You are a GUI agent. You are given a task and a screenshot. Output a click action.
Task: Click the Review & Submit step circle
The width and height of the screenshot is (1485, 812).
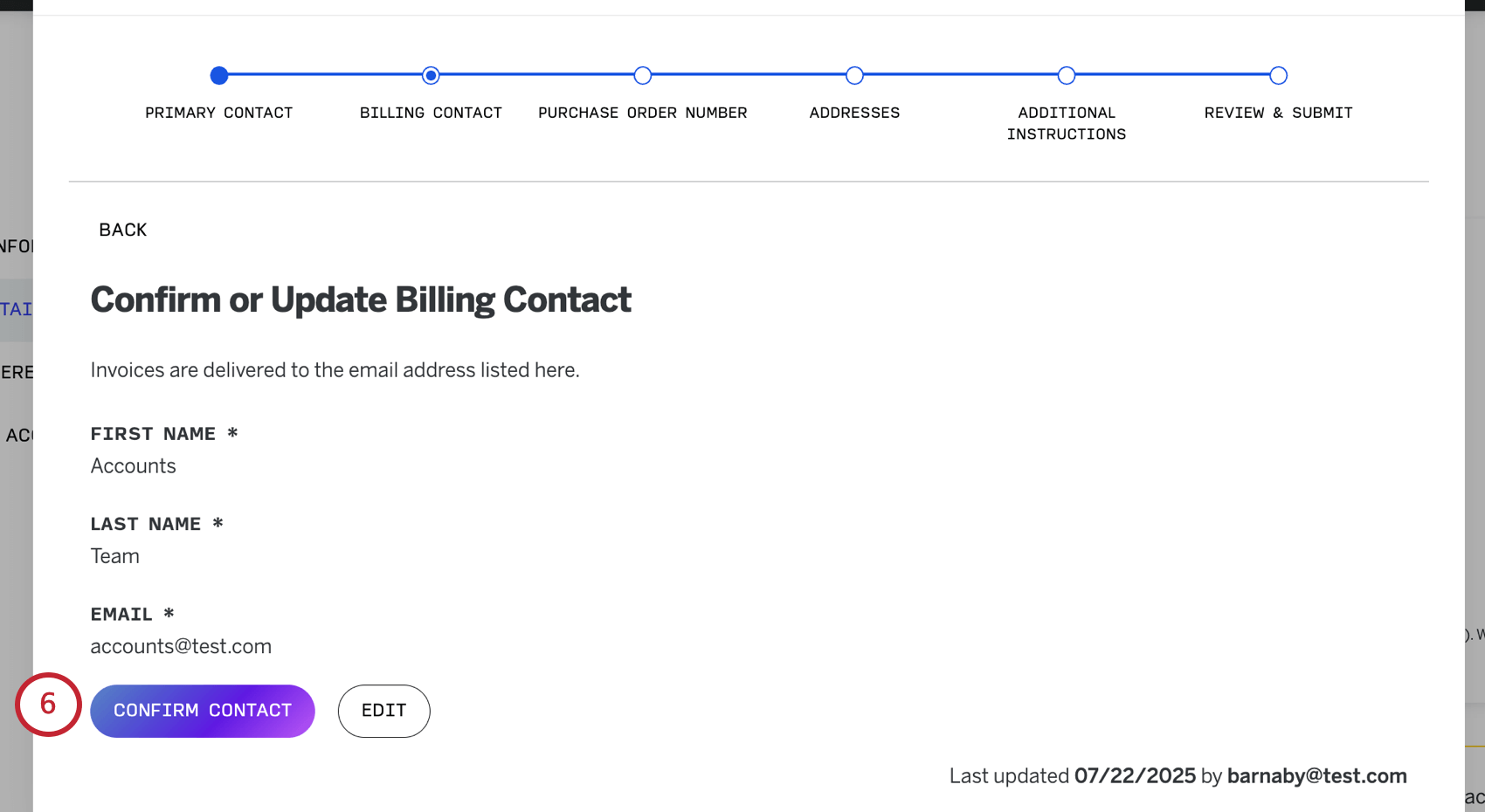pos(1278,76)
